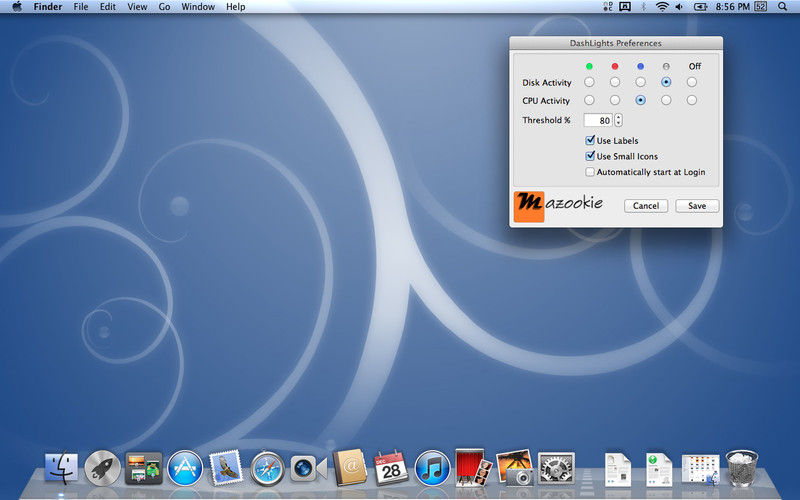This screenshot has width=800, height=500.
Task: Increase Threshold with stepper up arrow
Action: 618,117
